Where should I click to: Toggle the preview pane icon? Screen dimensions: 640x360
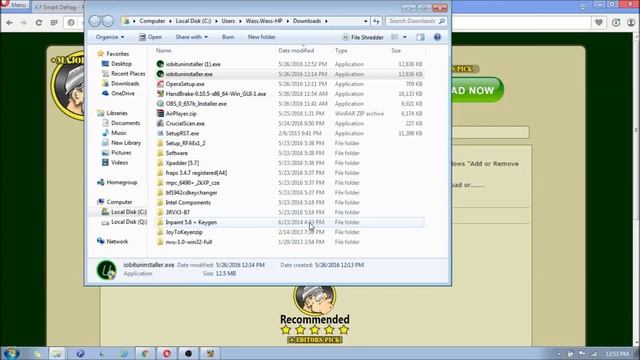click(420, 37)
